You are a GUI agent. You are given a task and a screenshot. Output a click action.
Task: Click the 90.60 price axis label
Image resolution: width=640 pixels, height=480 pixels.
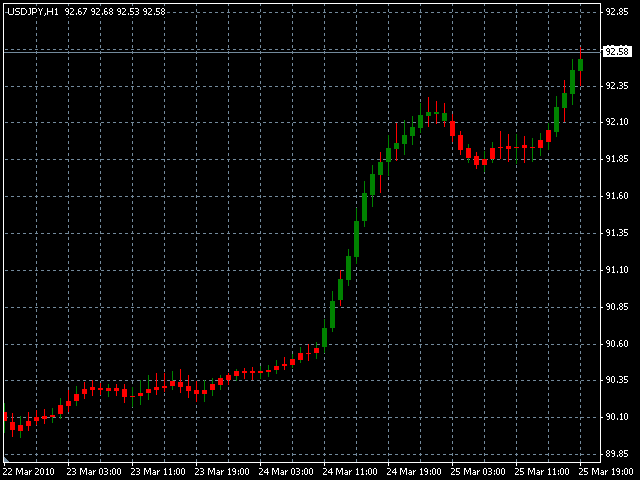[x=617, y=344]
